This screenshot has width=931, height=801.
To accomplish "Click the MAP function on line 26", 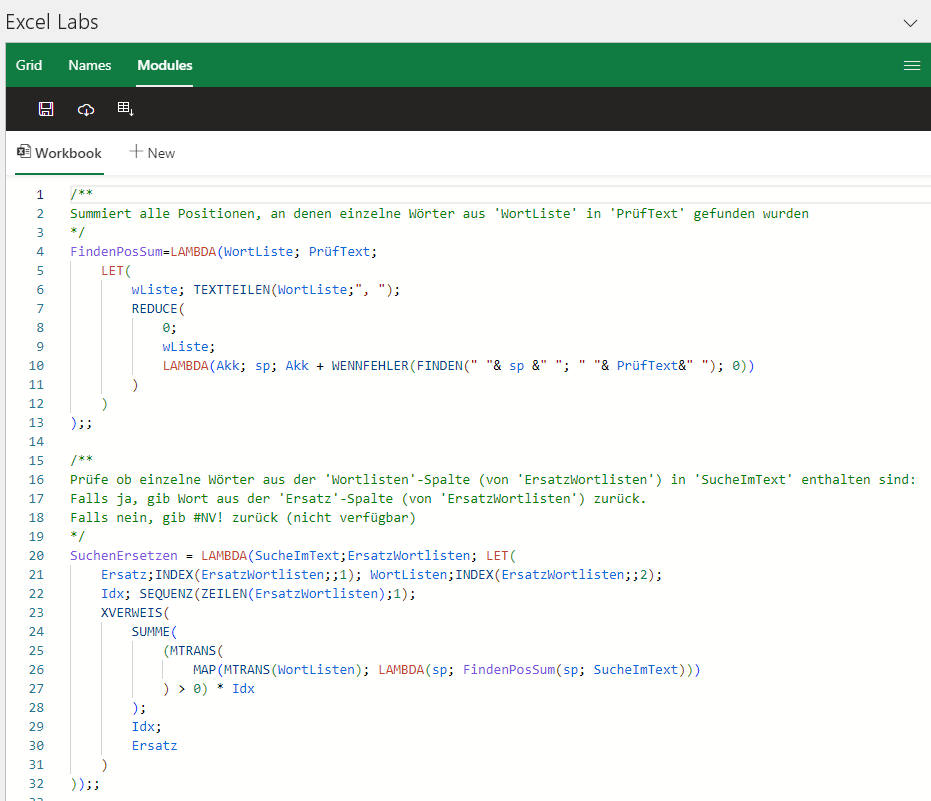I will tap(204, 670).
